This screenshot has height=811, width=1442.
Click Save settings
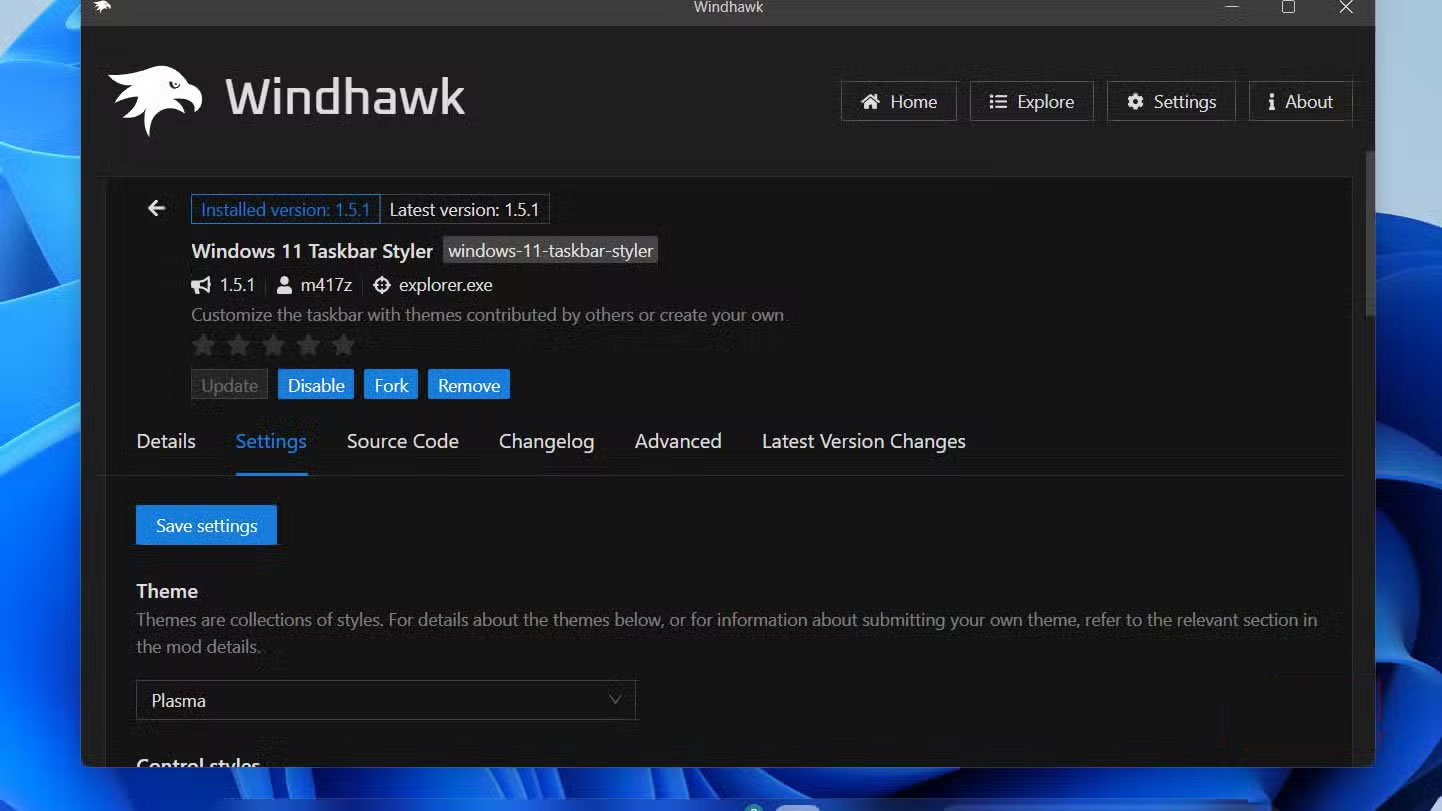tap(205, 524)
